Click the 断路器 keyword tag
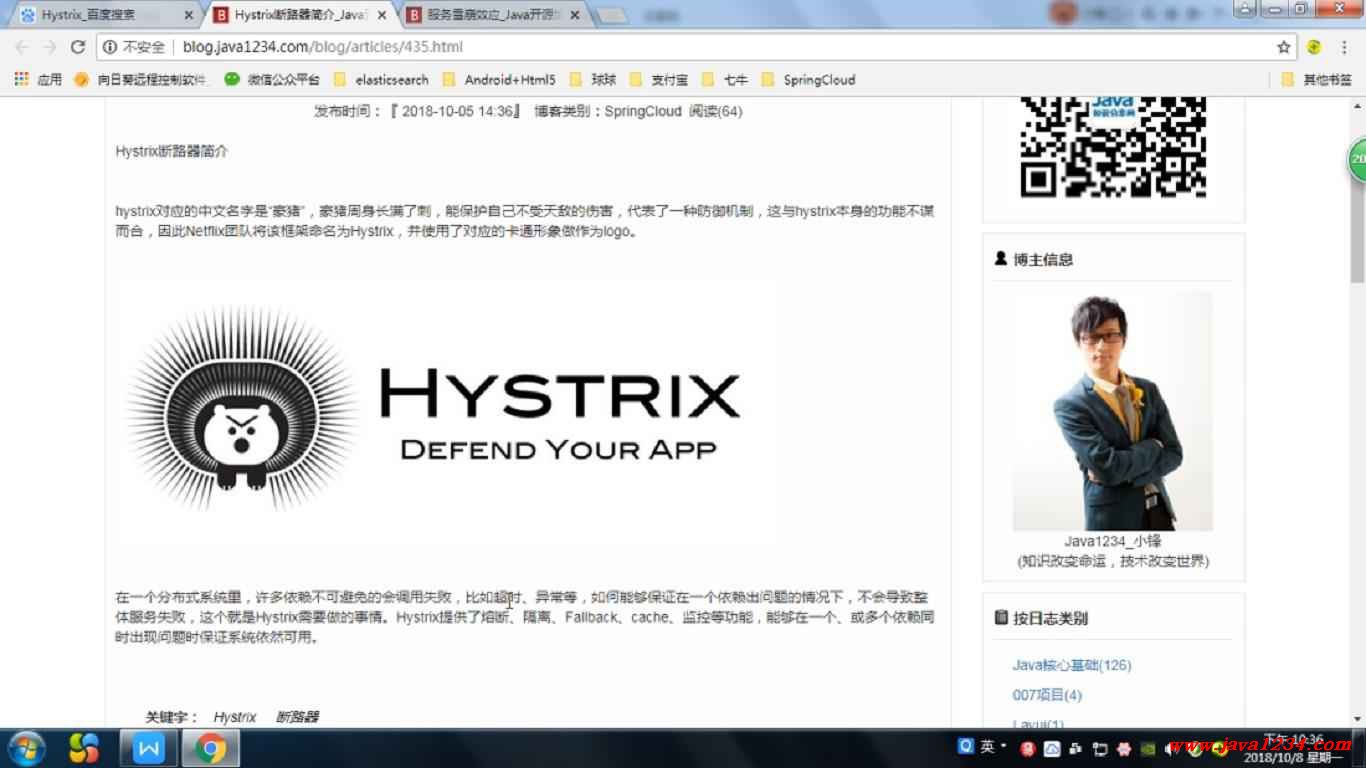The height and width of the screenshot is (768, 1366). click(x=297, y=717)
